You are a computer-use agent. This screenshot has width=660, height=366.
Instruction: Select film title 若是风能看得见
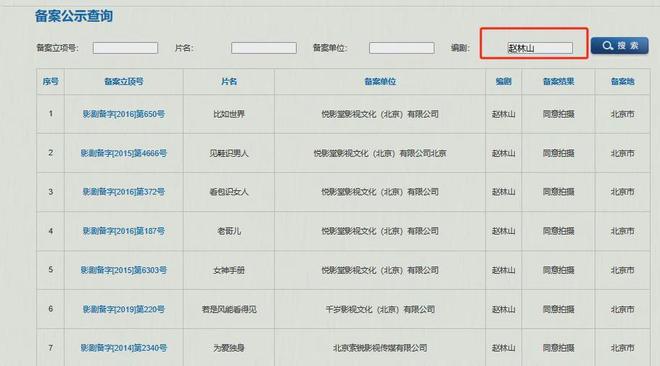(229, 309)
